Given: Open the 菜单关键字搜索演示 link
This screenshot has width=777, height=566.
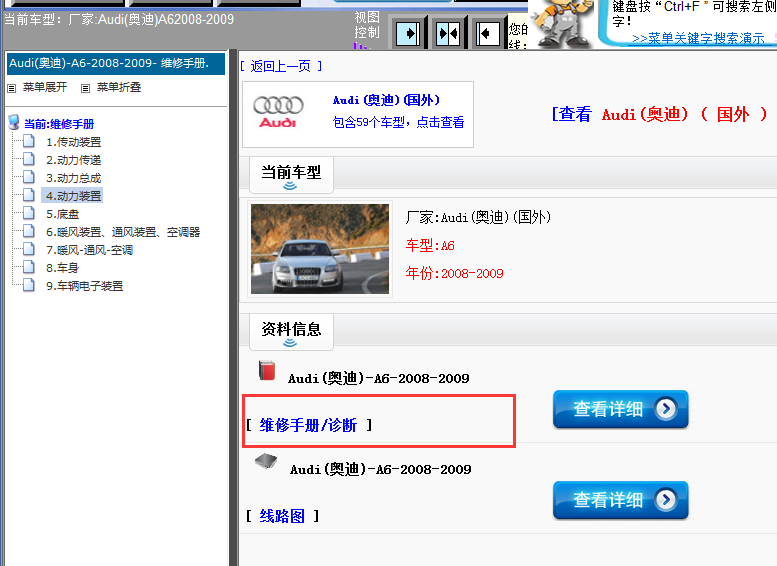Looking at the screenshot, I should tap(698, 38).
